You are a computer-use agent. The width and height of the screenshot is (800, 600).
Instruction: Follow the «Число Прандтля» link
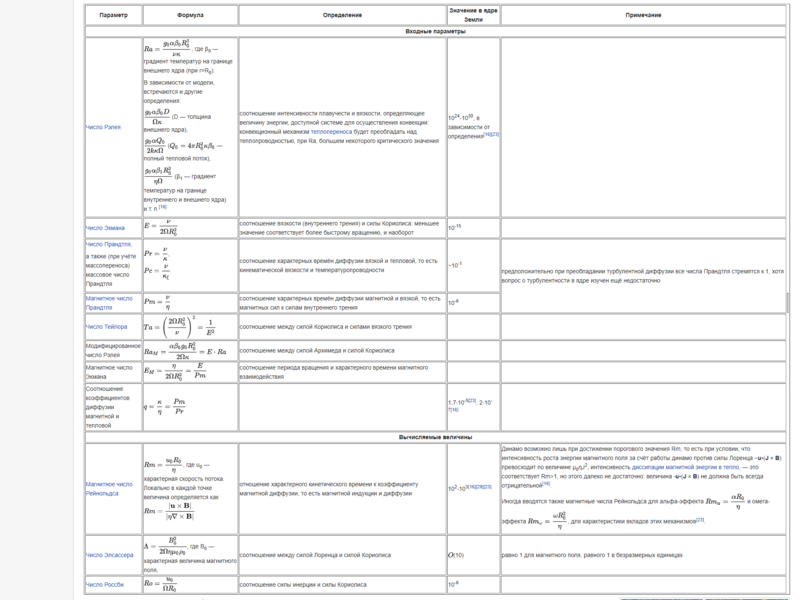pos(108,244)
